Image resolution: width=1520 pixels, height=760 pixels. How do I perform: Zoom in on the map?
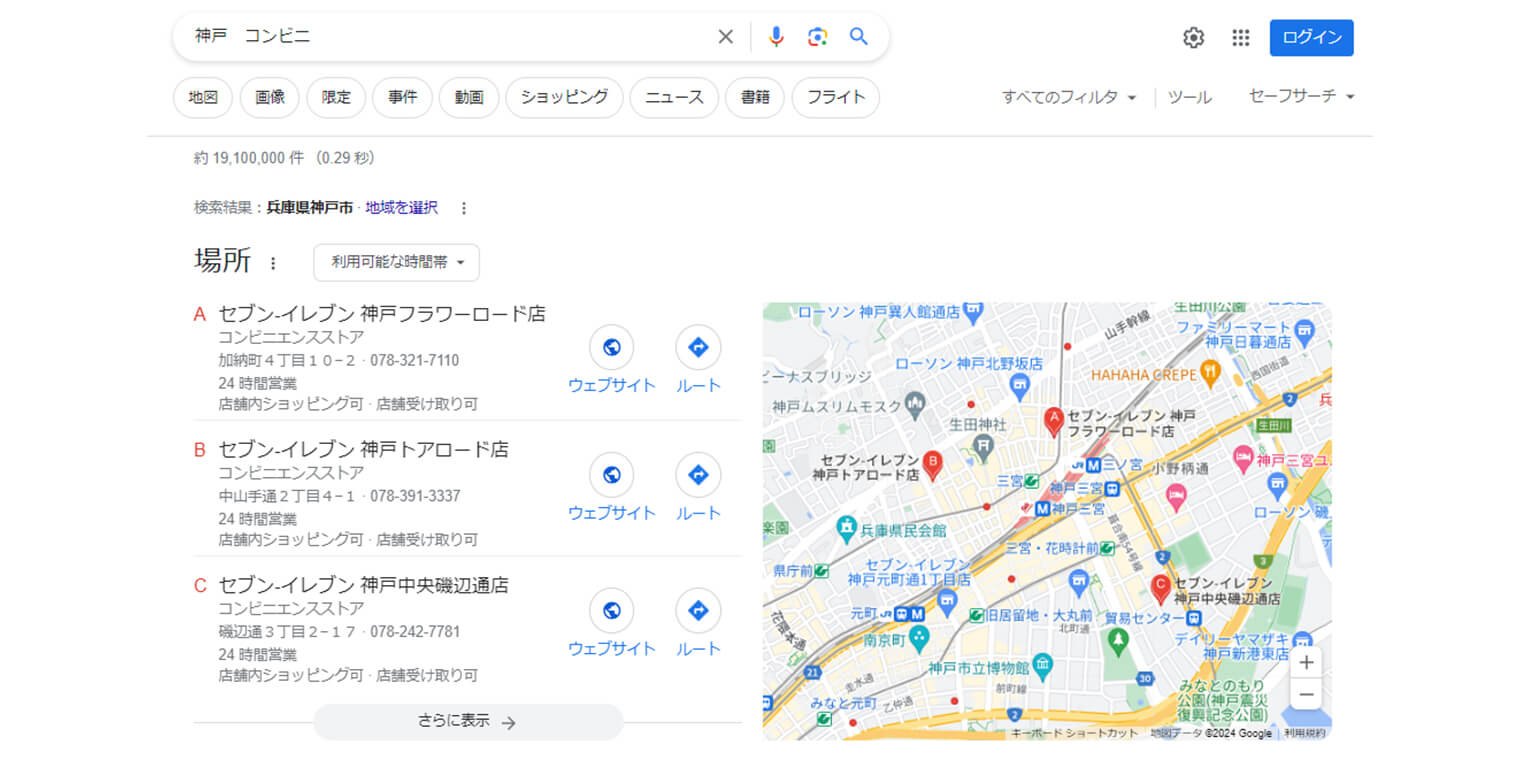(1306, 662)
